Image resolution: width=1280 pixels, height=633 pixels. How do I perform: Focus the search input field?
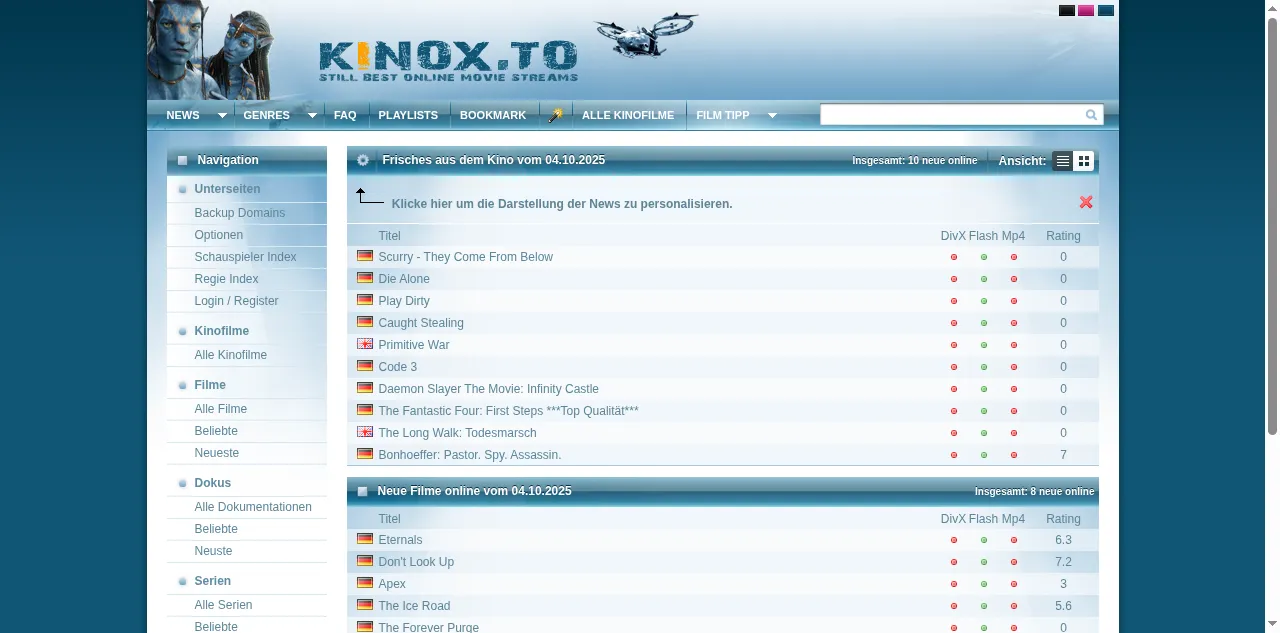coord(951,115)
